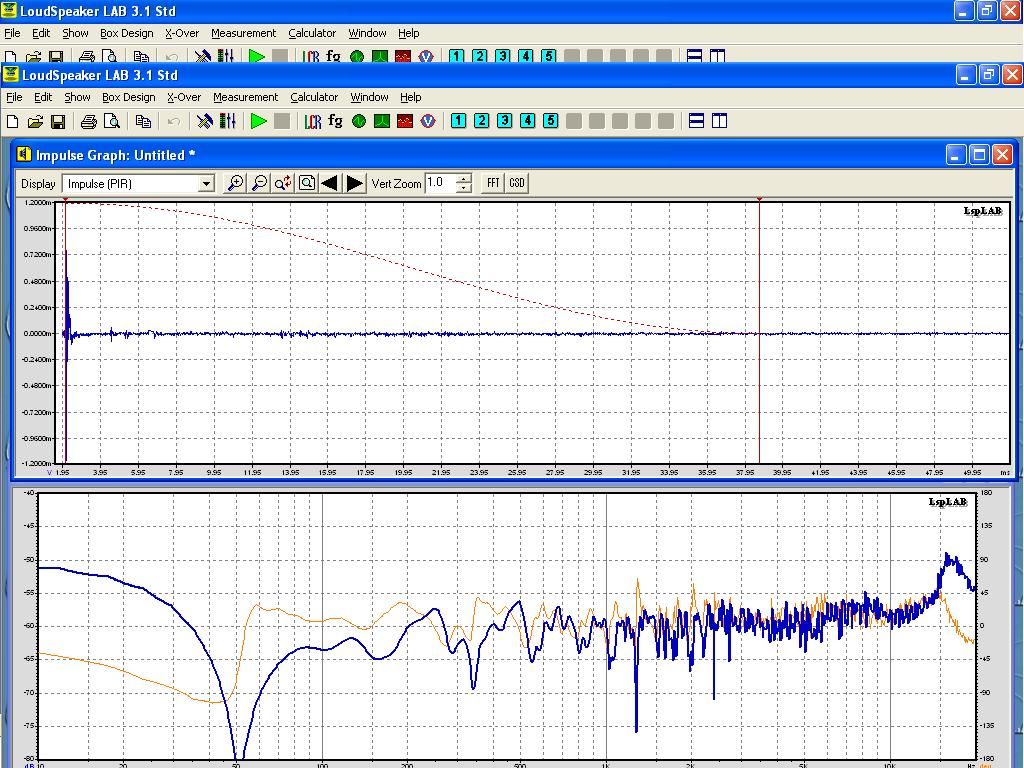Viewport: 1024px width, 768px height.
Task: Minimize the Impulse Graph child window
Action: point(956,155)
